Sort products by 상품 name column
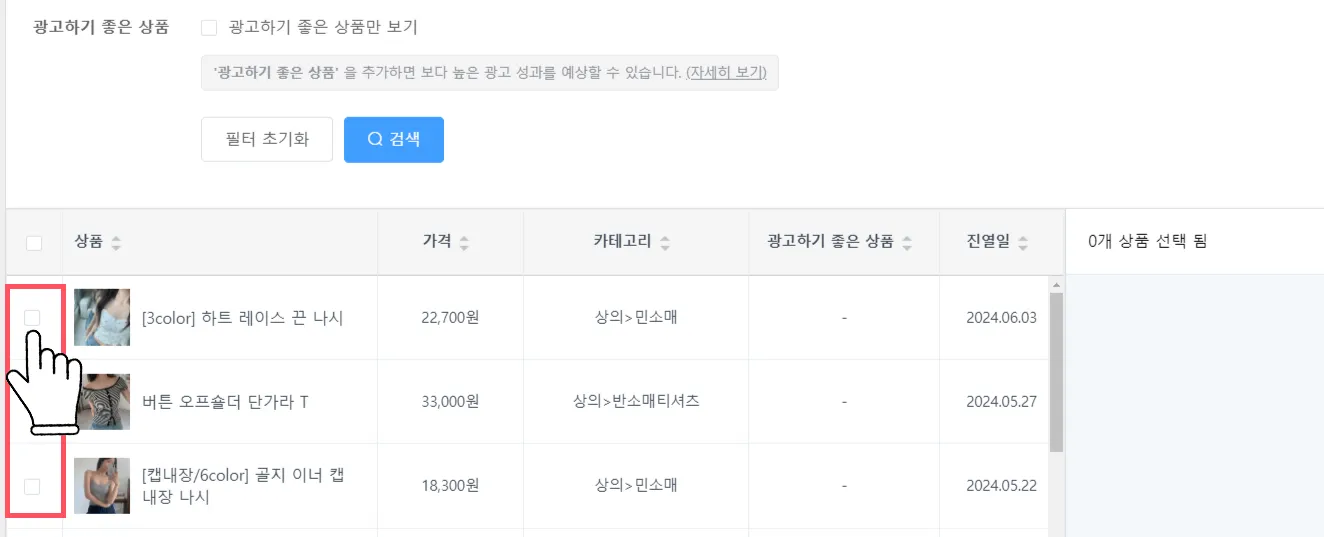The width and height of the screenshot is (1324, 537). pyautogui.click(x=116, y=243)
